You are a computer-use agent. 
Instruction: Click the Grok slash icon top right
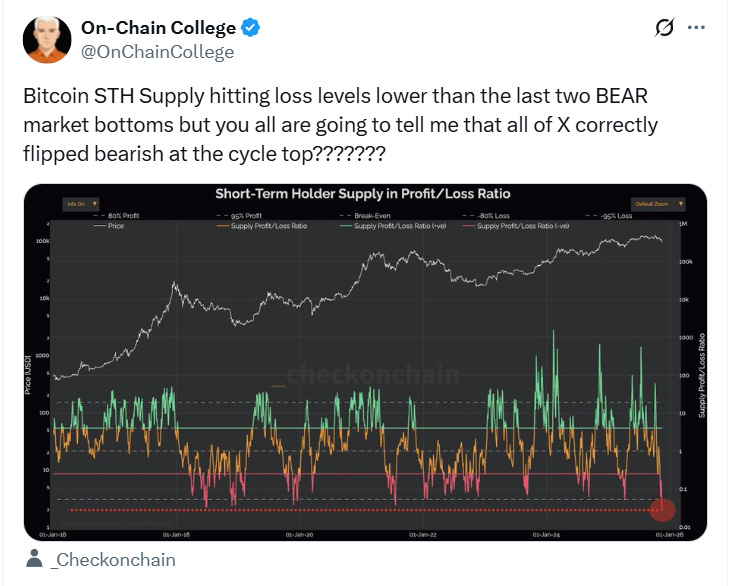tap(663, 29)
